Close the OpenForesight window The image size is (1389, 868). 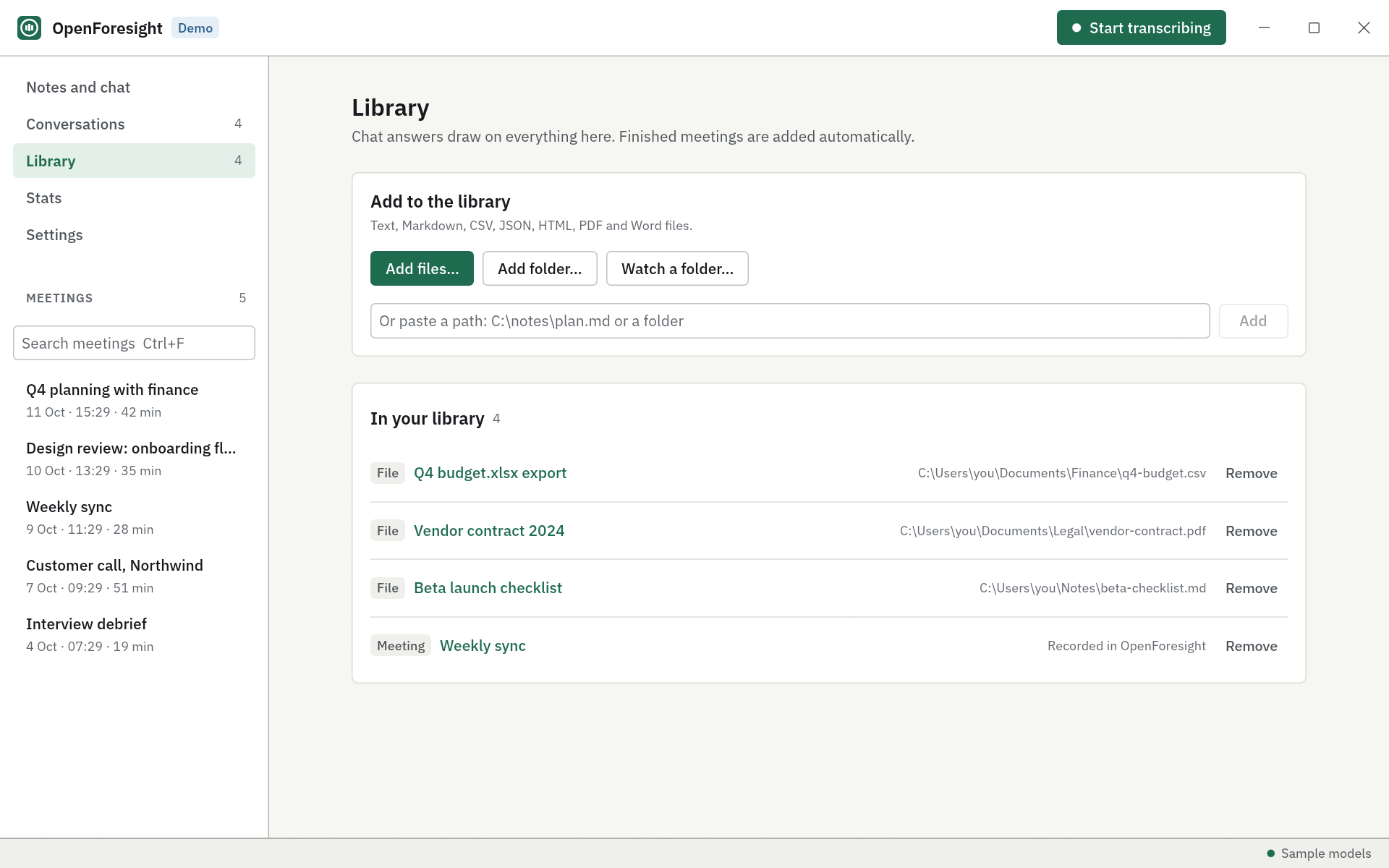[x=1364, y=27]
